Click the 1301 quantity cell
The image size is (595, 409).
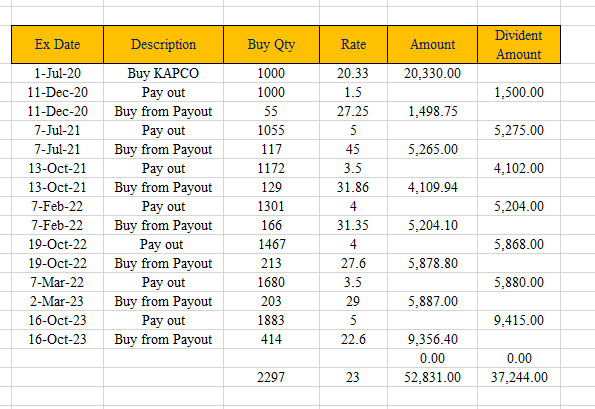(271, 206)
